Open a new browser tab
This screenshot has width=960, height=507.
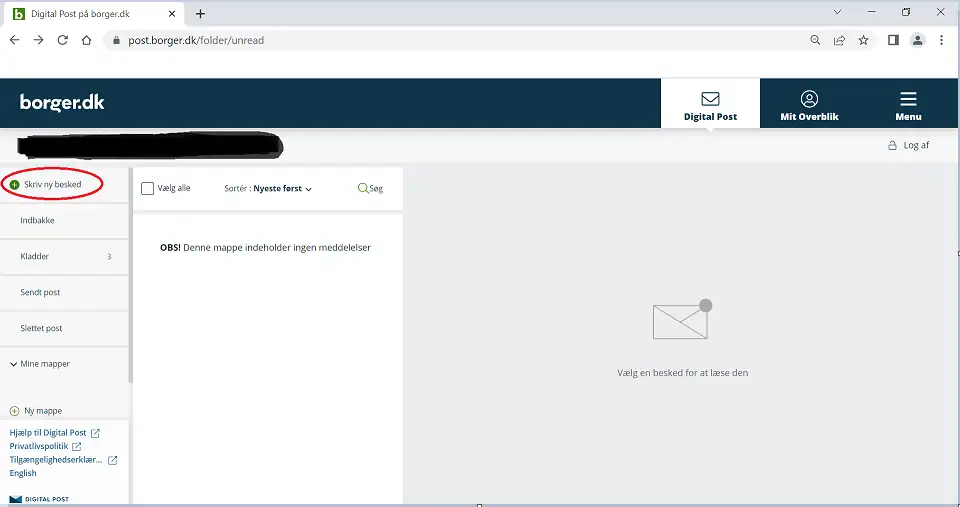[x=200, y=13]
